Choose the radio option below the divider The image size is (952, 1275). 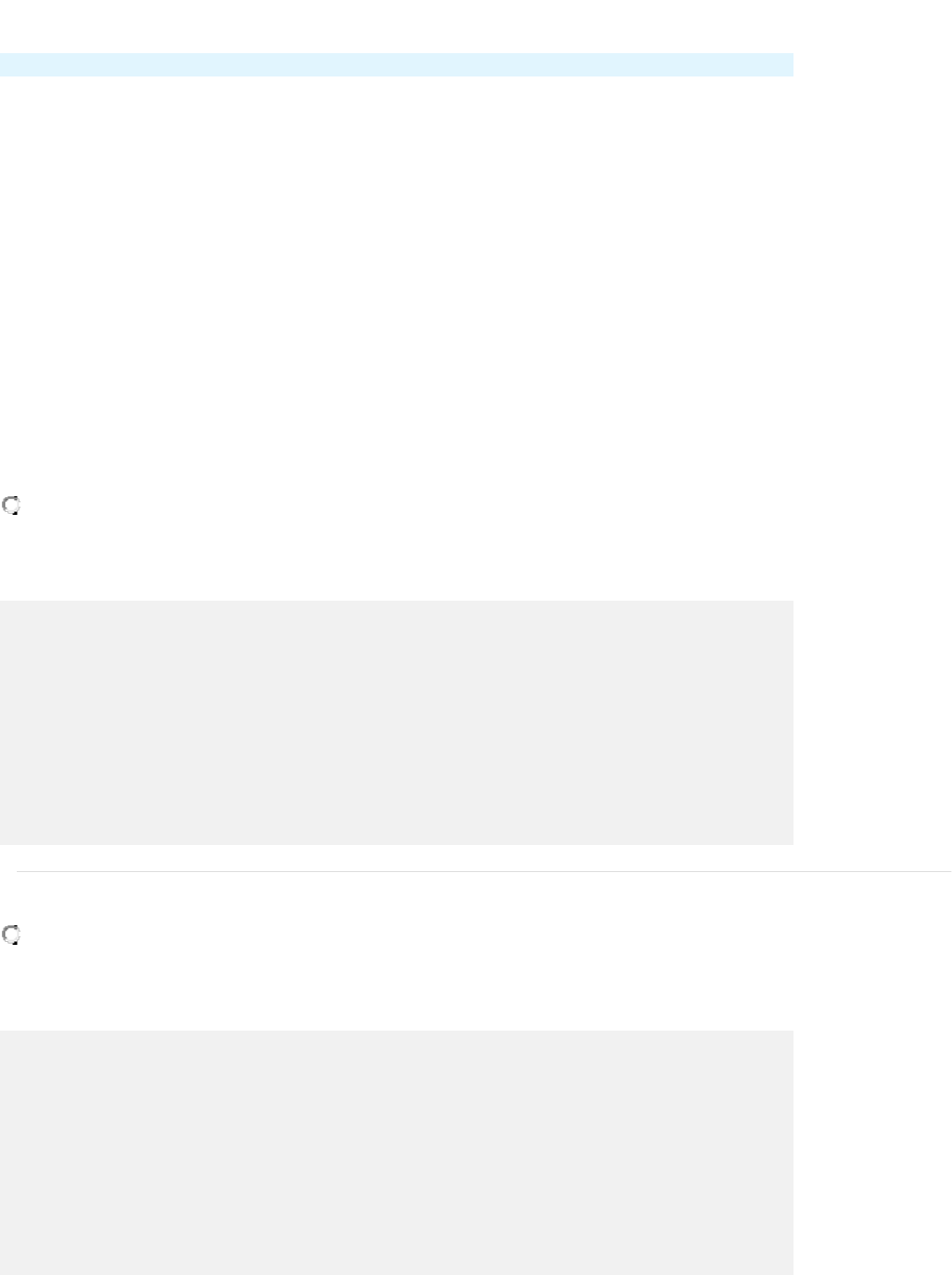11,935
